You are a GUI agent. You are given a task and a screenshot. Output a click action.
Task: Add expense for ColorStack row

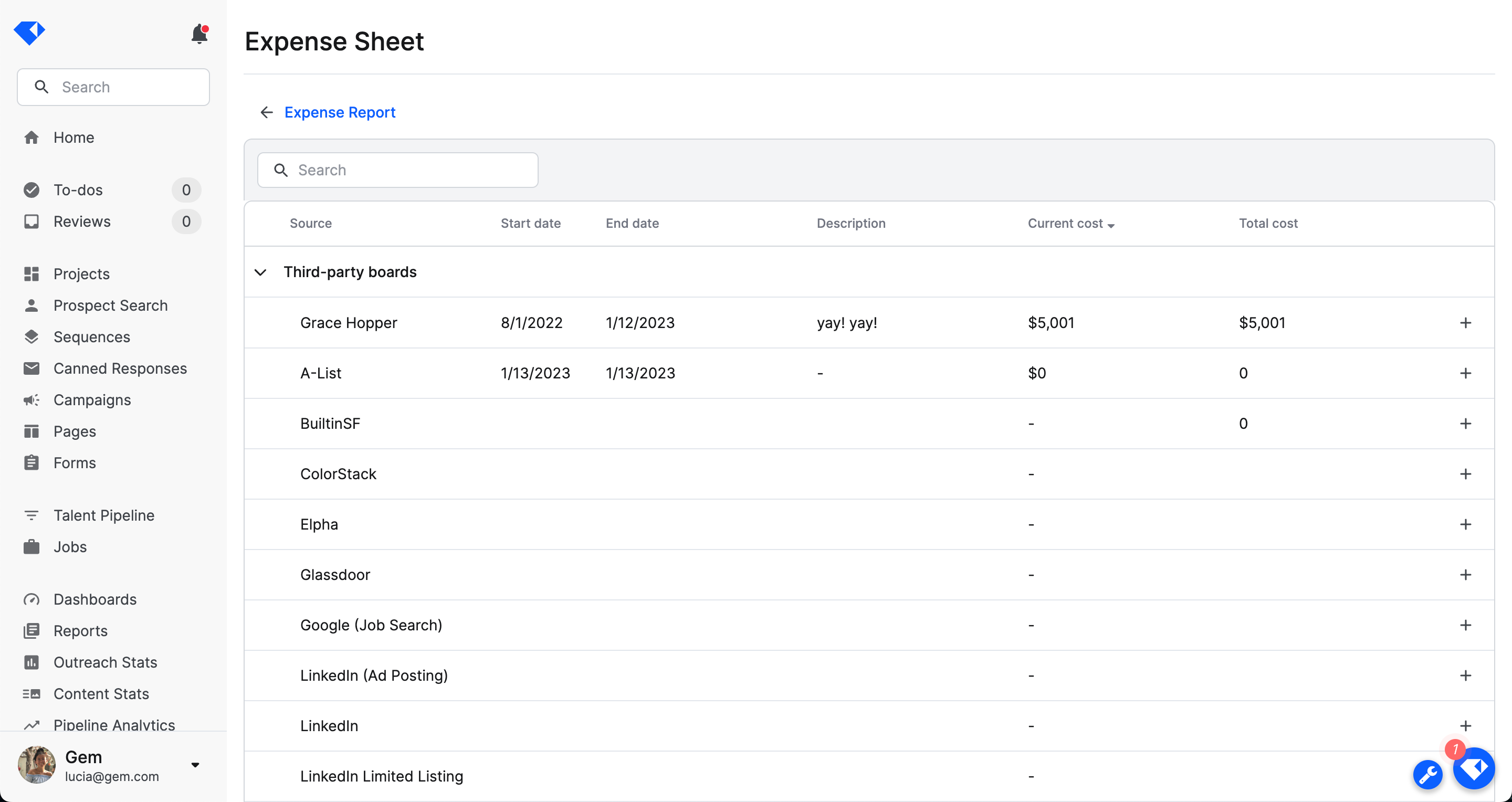click(1466, 474)
